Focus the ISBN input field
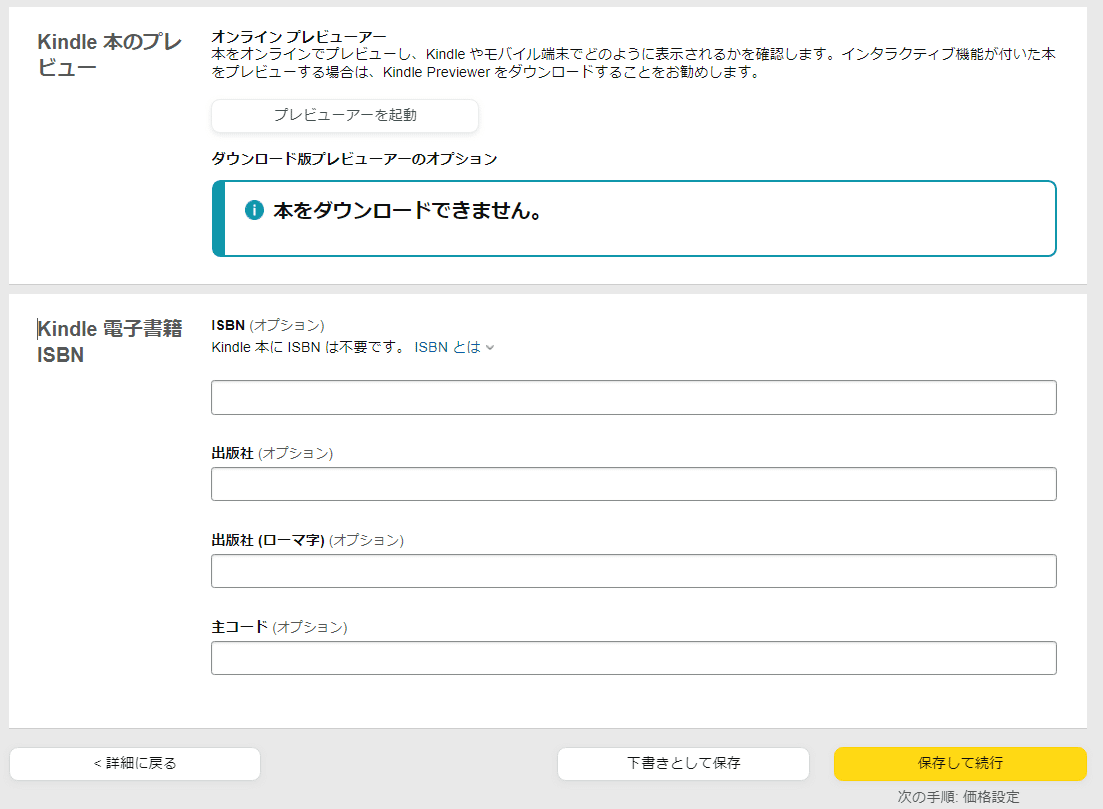Screen dimensions: 1103x809 coord(634,397)
